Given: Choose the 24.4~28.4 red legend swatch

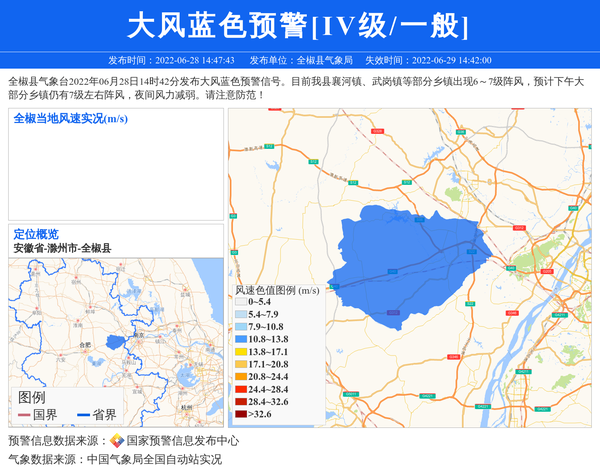Looking at the screenshot, I should 241,389.
